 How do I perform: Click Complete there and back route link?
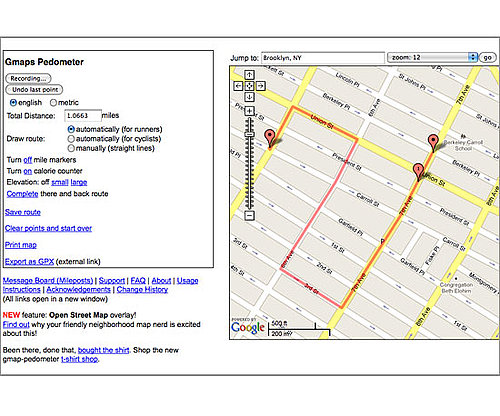(x=22, y=194)
